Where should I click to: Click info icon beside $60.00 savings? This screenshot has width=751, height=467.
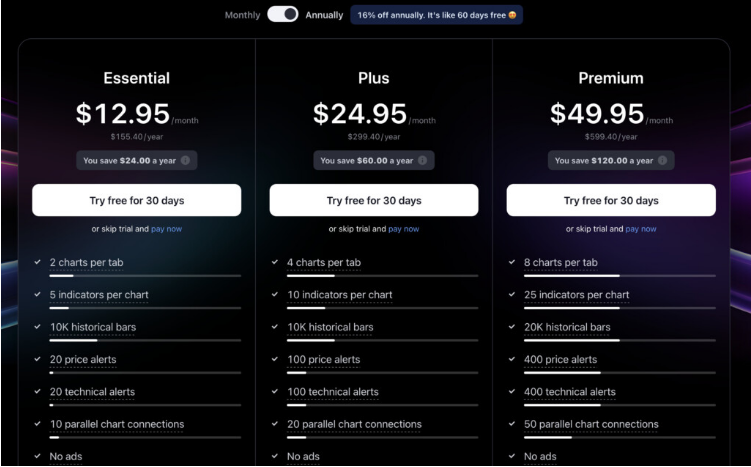click(422, 160)
